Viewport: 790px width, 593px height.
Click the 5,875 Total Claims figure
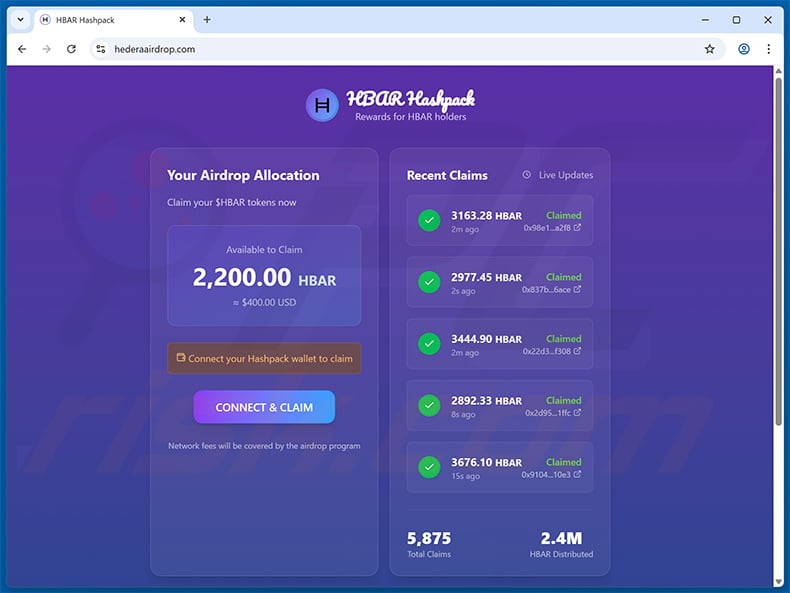pos(429,538)
